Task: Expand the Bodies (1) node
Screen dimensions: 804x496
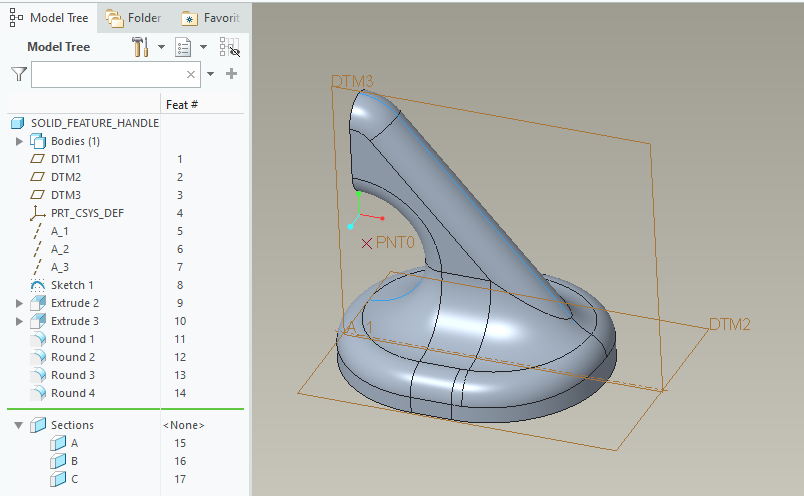Action: pos(19,141)
